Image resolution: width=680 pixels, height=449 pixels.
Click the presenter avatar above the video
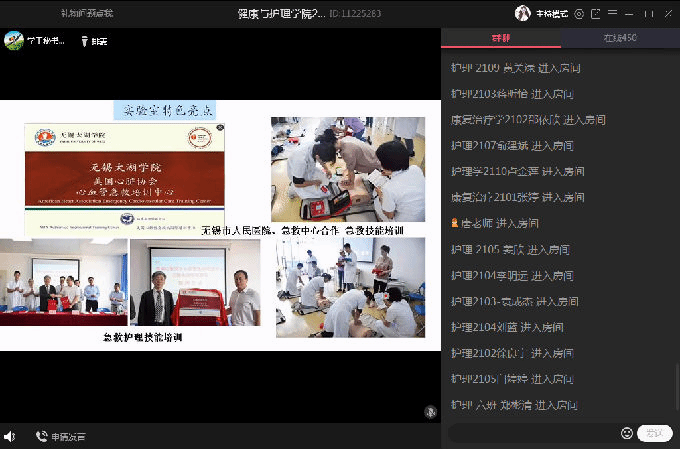(x=14, y=41)
